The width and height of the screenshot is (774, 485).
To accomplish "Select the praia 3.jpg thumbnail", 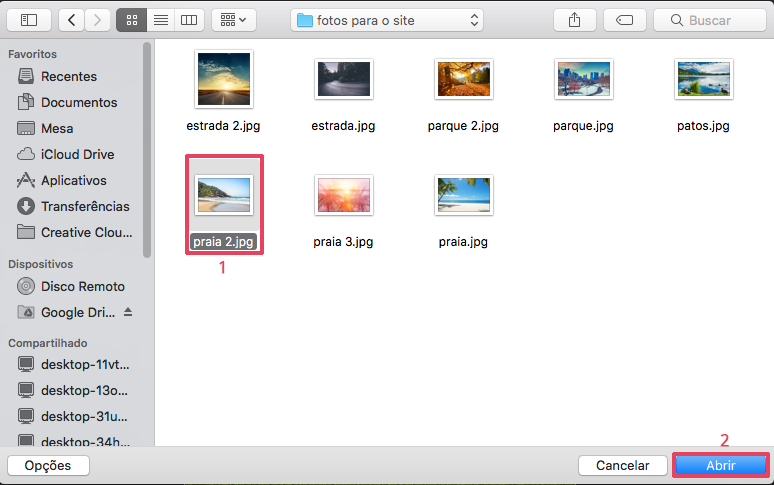I will pos(344,195).
